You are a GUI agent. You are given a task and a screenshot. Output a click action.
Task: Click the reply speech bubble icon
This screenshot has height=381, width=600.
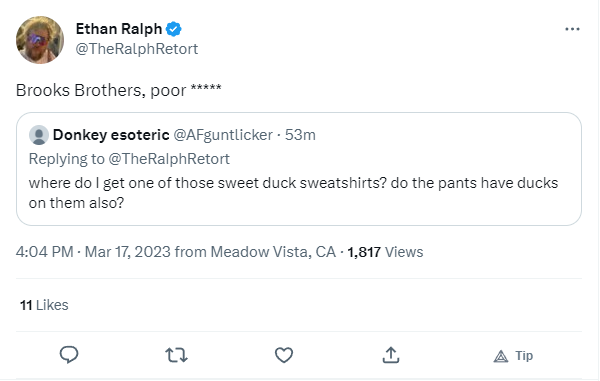pos(69,355)
